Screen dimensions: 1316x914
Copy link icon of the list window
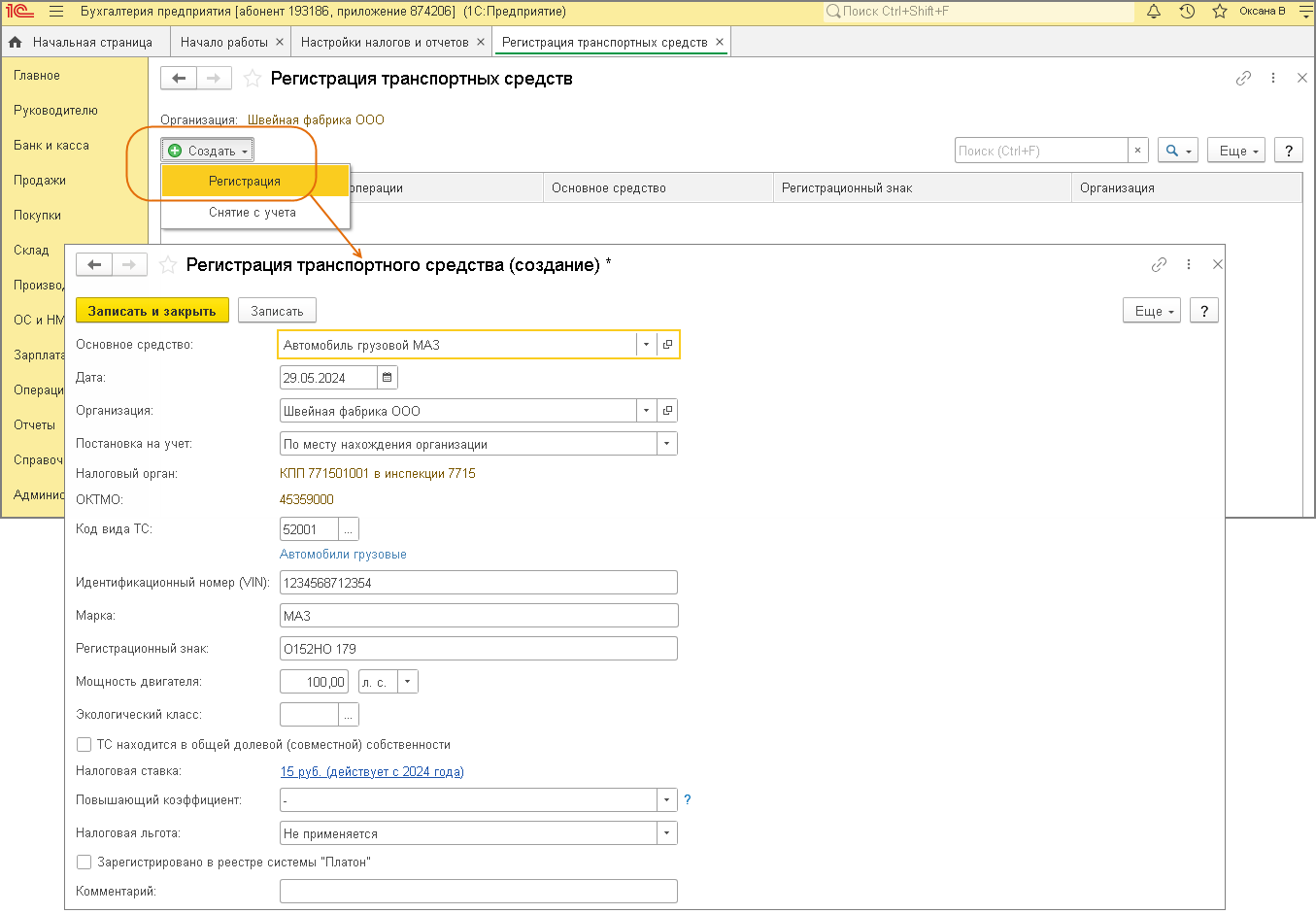(1243, 79)
